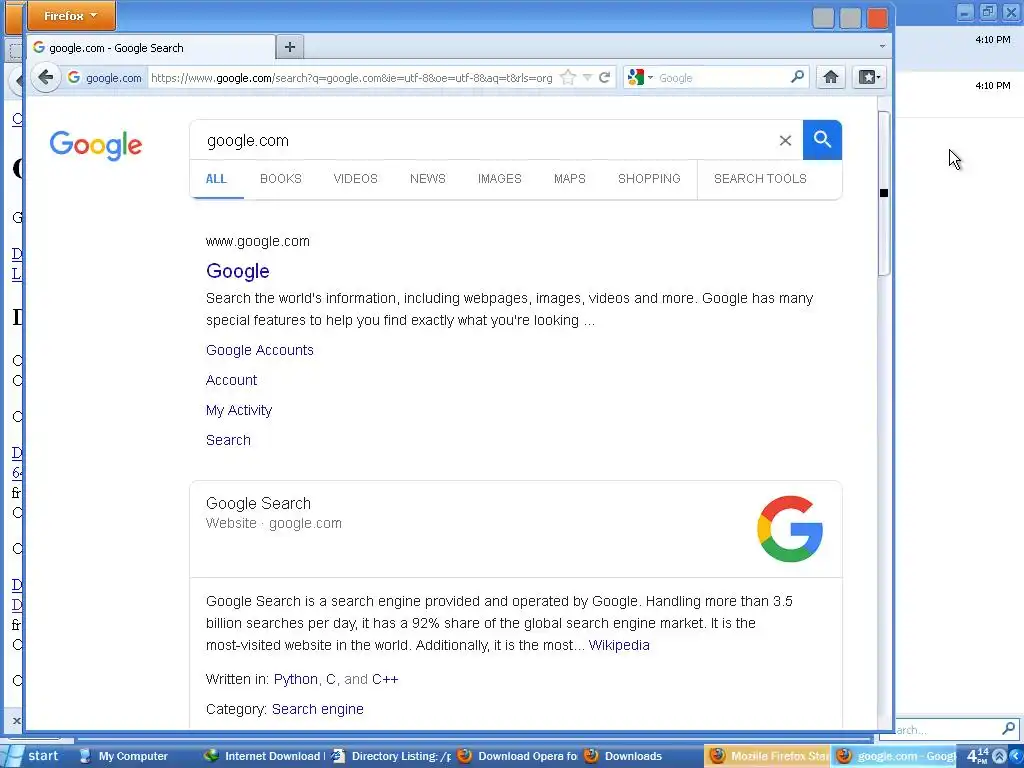Click the Google G logo thumbnail
Screen dimensions: 1024x768
pyautogui.click(x=790, y=529)
